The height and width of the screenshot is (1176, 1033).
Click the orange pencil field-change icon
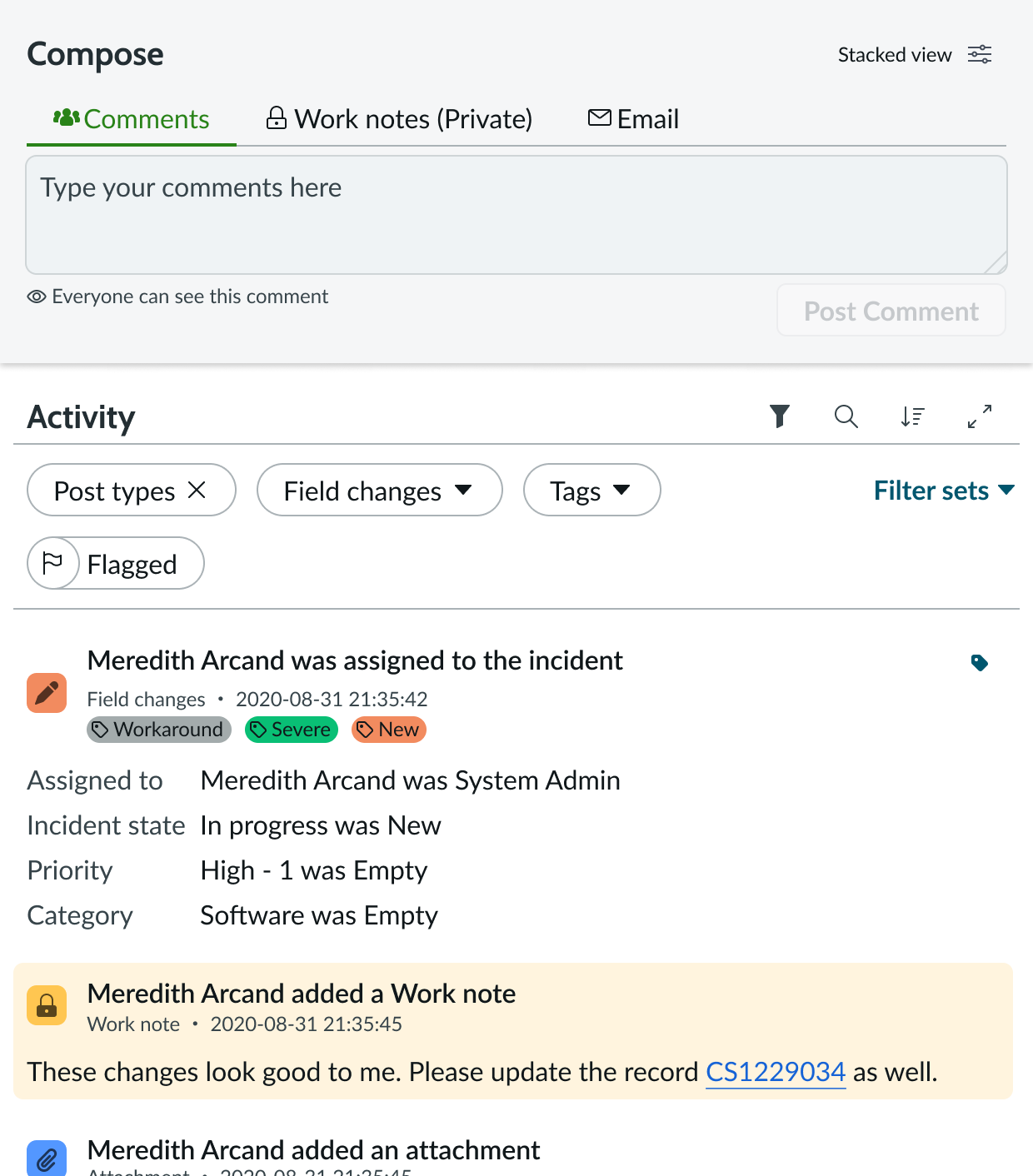coord(47,693)
